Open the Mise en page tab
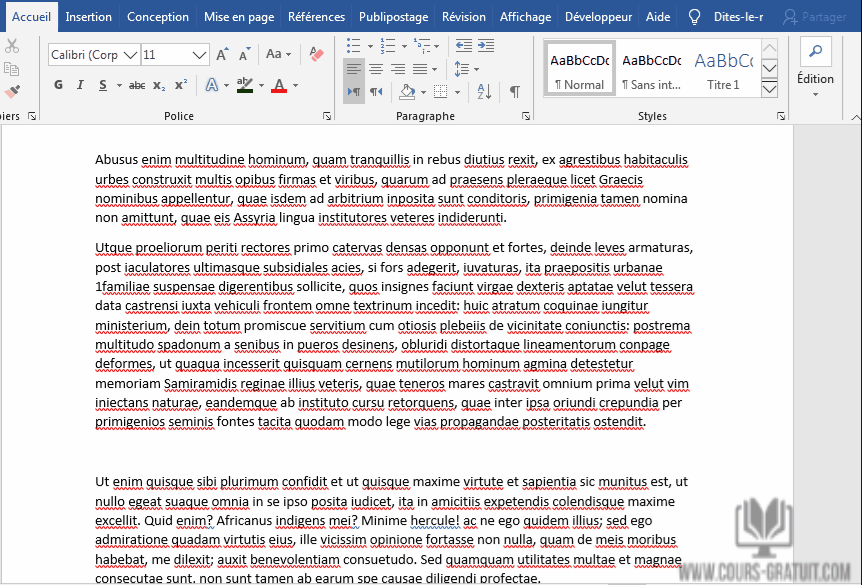Image resolution: width=862 pixels, height=585 pixels. point(239,17)
